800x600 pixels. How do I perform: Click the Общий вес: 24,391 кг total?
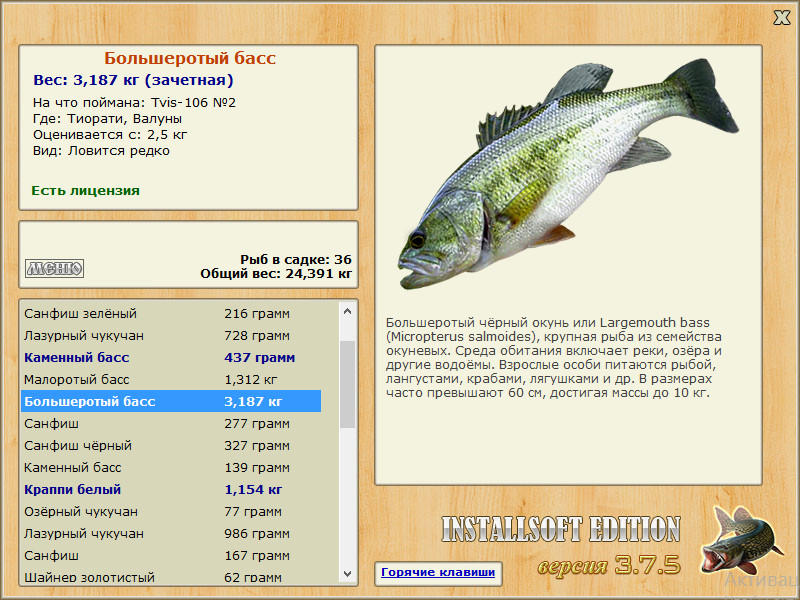(x=276, y=274)
